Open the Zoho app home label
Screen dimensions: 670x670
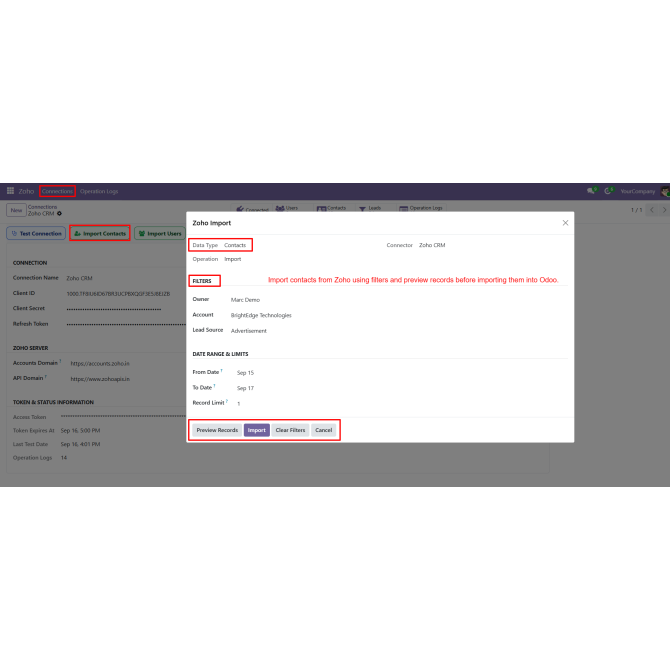26,191
